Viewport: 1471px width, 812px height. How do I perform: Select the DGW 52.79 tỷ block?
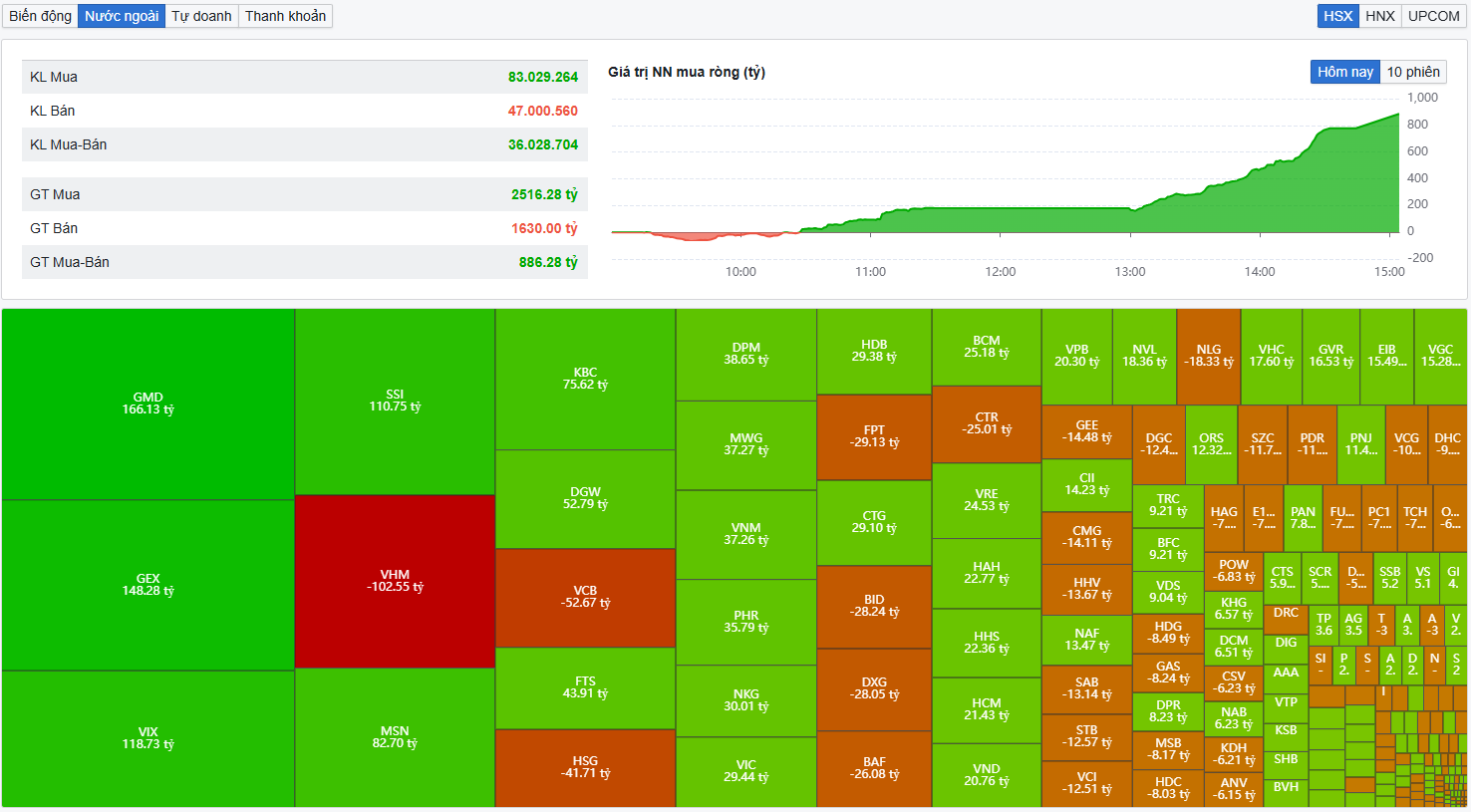click(x=585, y=498)
